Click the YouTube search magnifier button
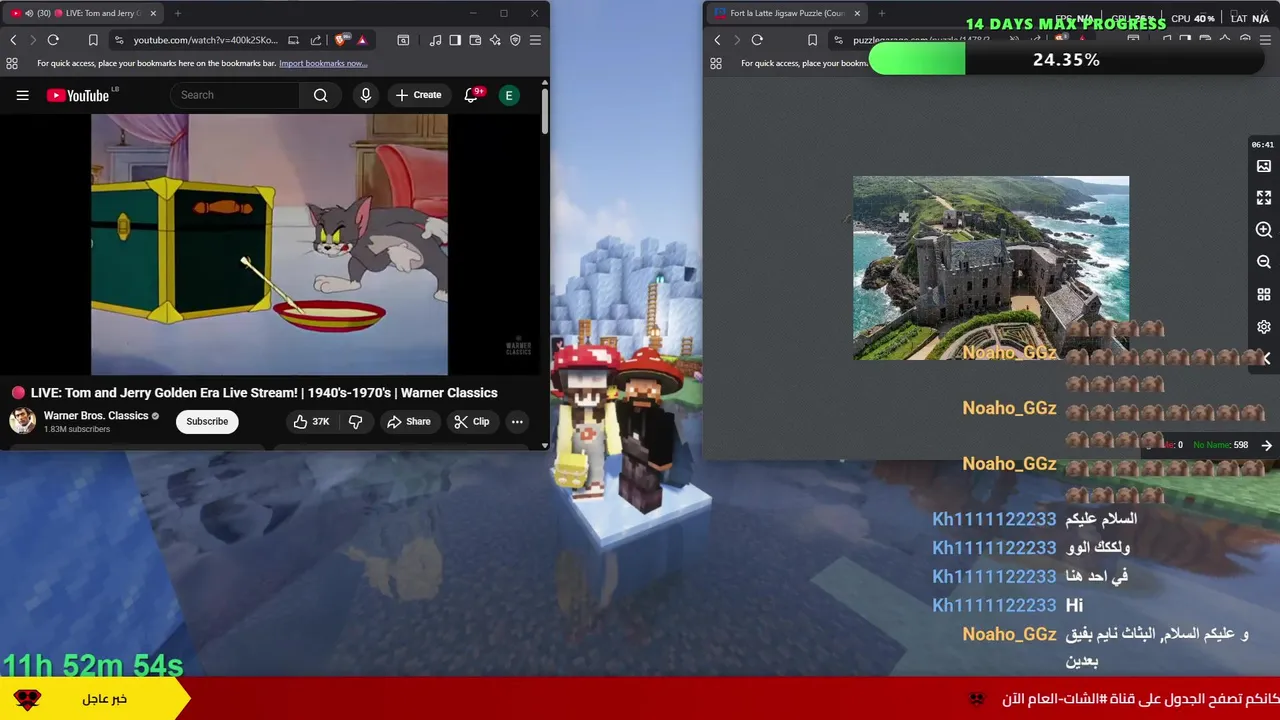1280x720 pixels. coord(320,95)
